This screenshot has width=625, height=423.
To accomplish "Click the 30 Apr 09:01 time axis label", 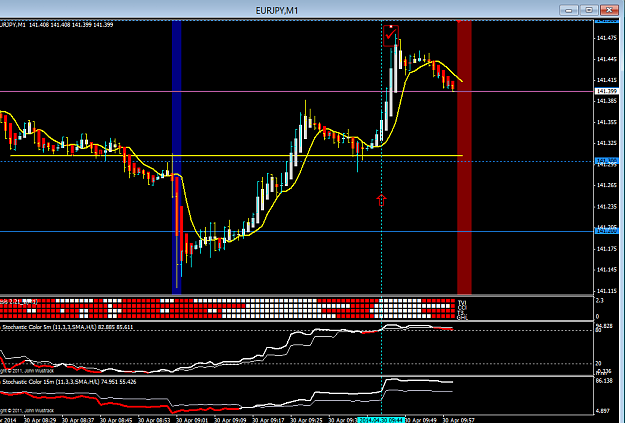I will click(x=192, y=420).
